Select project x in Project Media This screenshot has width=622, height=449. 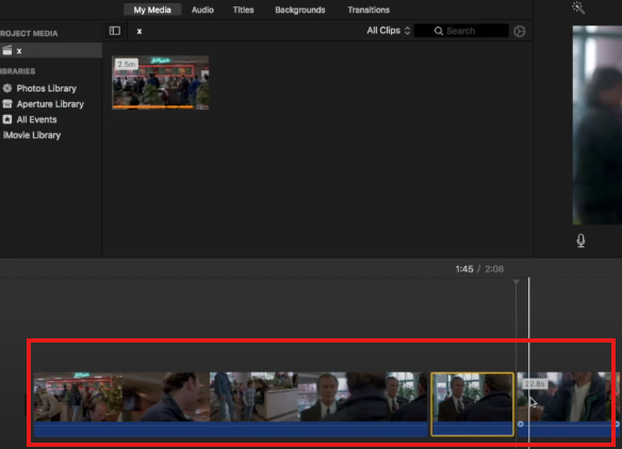(x=51, y=50)
